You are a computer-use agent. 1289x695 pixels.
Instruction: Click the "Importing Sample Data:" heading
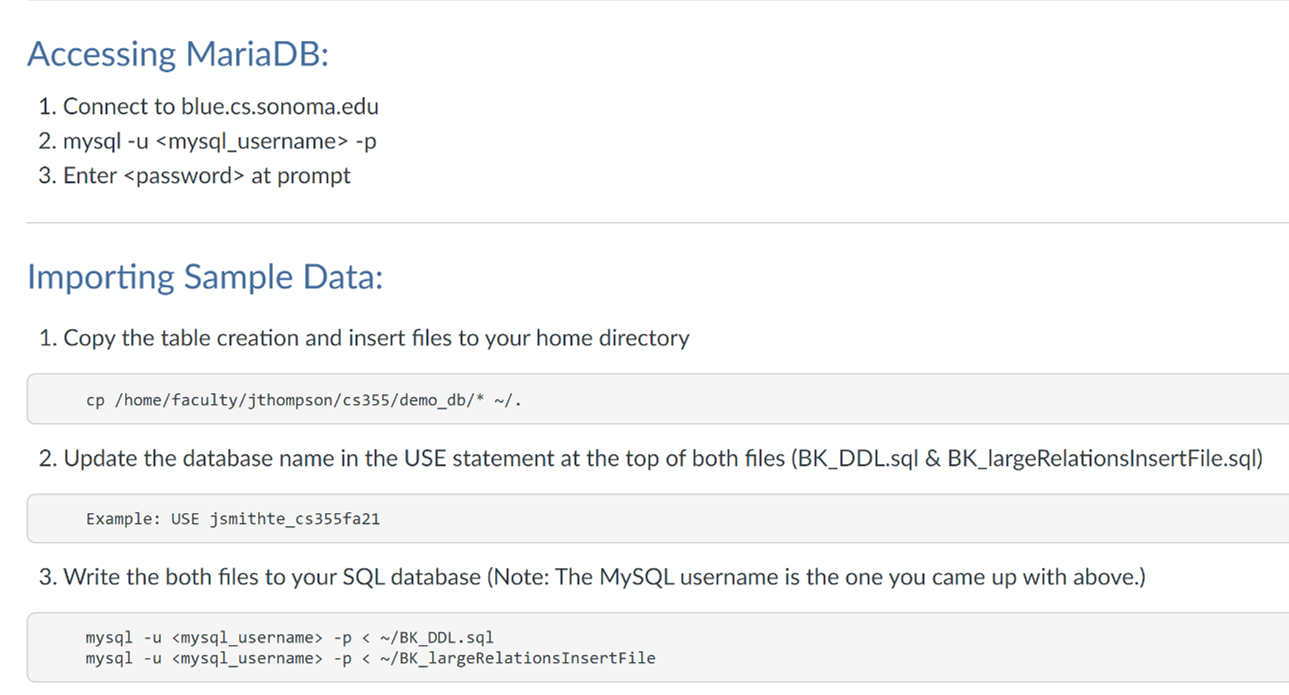coord(205,276)
